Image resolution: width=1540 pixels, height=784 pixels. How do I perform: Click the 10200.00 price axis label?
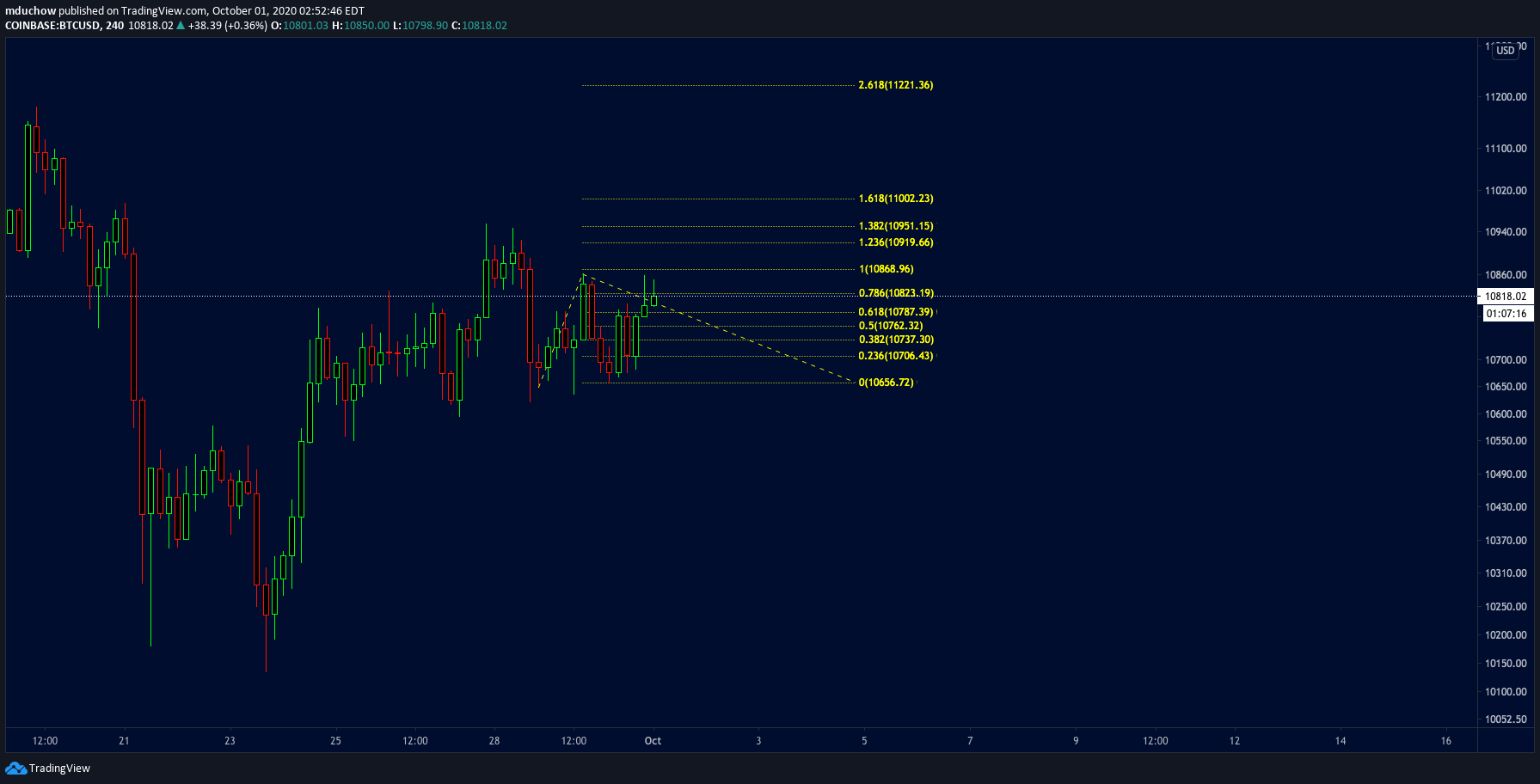click(x=1506, y=635)
